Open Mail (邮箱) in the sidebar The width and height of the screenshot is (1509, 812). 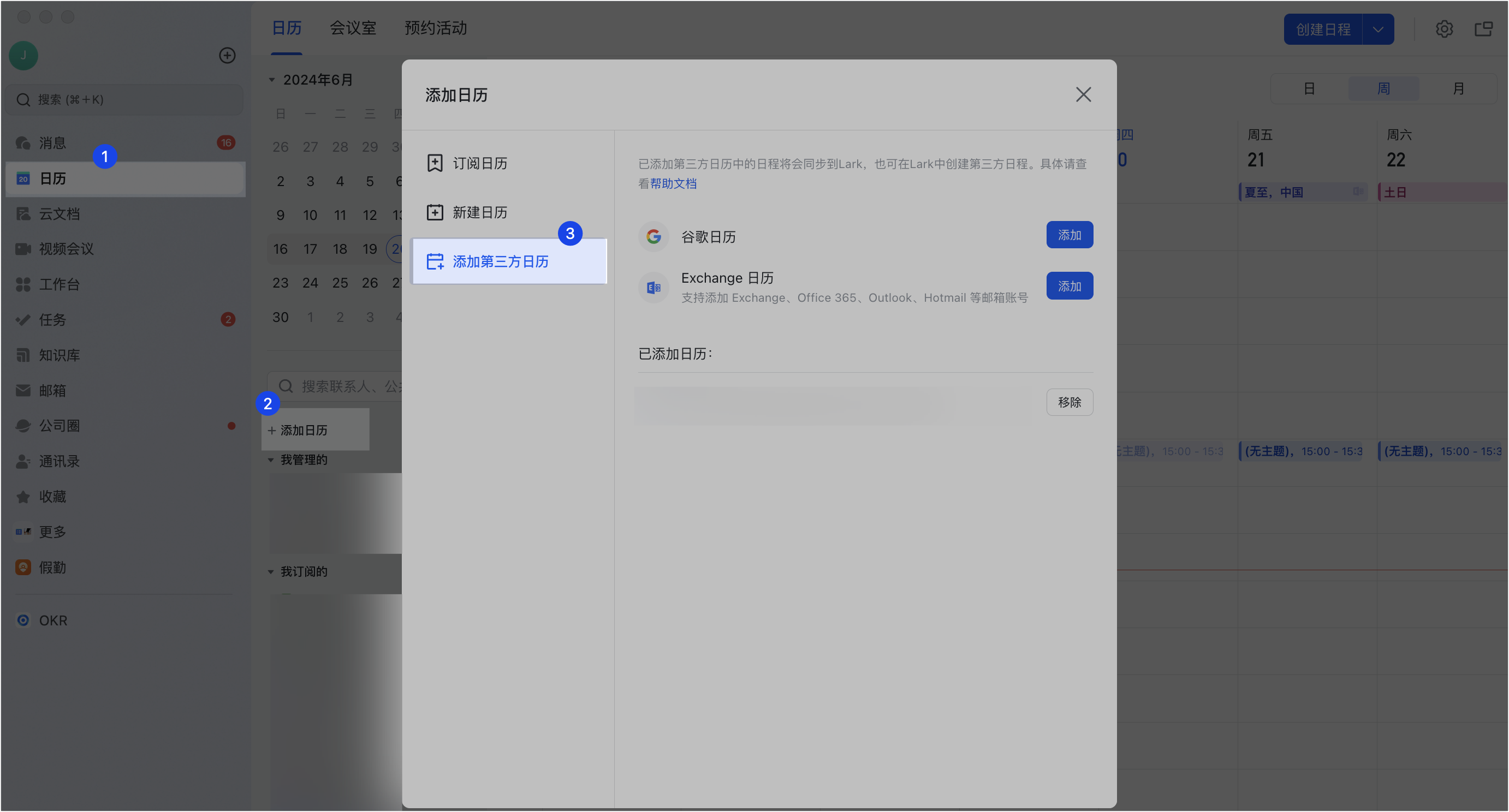(125, 391)
